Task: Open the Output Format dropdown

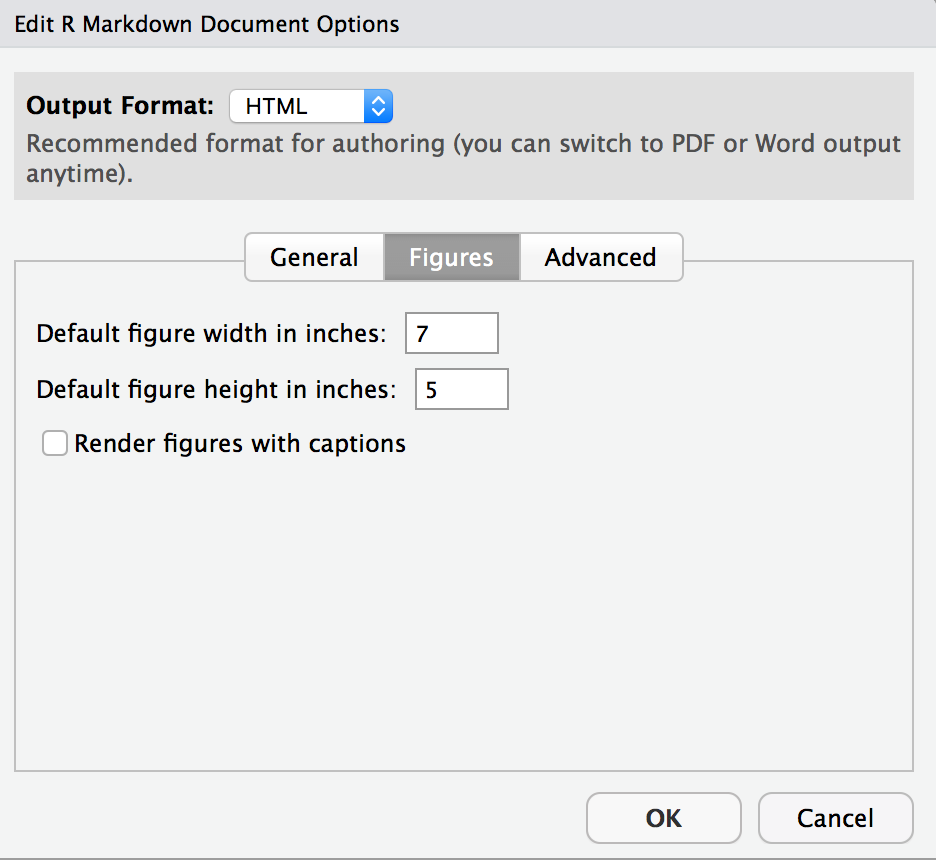Action: pyautogui.click(x=310, y=106)
